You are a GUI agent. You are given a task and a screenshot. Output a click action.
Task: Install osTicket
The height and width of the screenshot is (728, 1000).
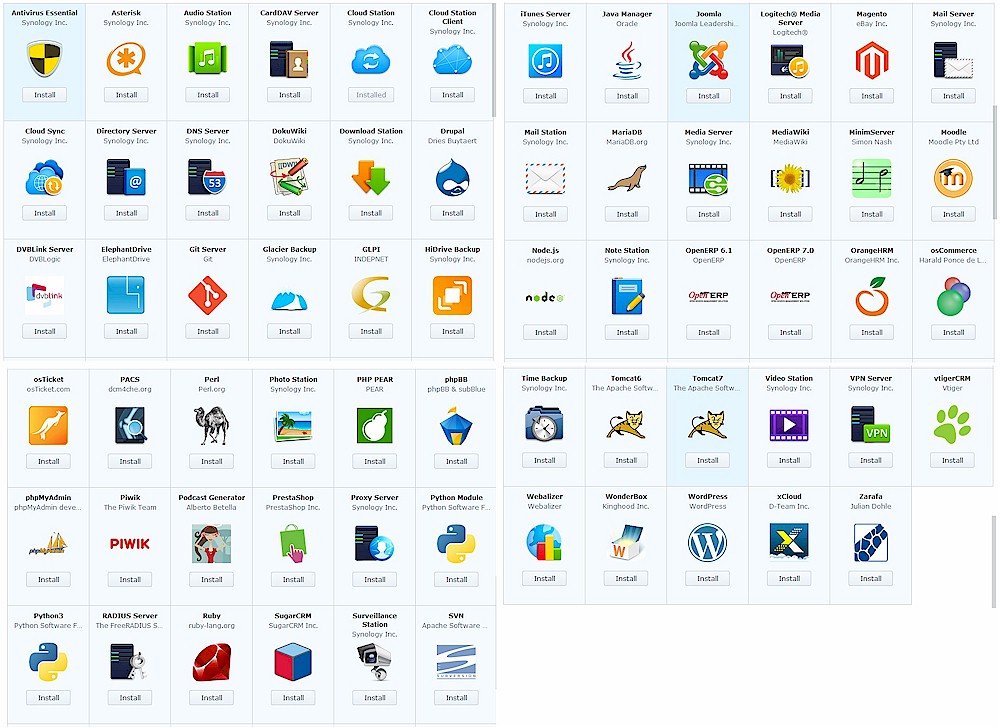point(48,462)
